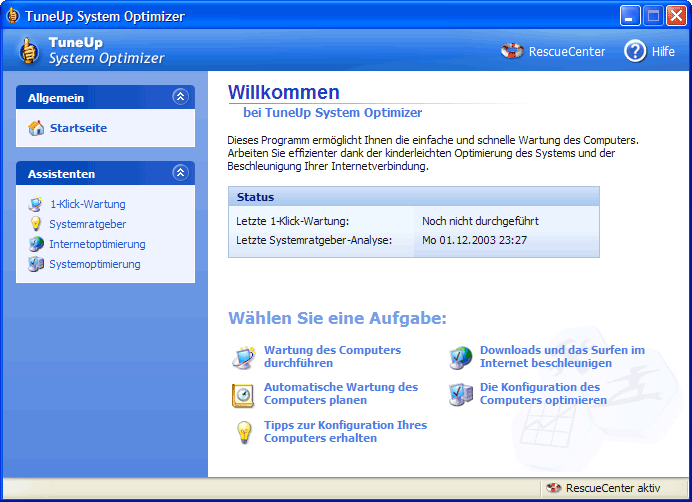Click the globe icon beside Downloads und das Surfen

[460, 358]
